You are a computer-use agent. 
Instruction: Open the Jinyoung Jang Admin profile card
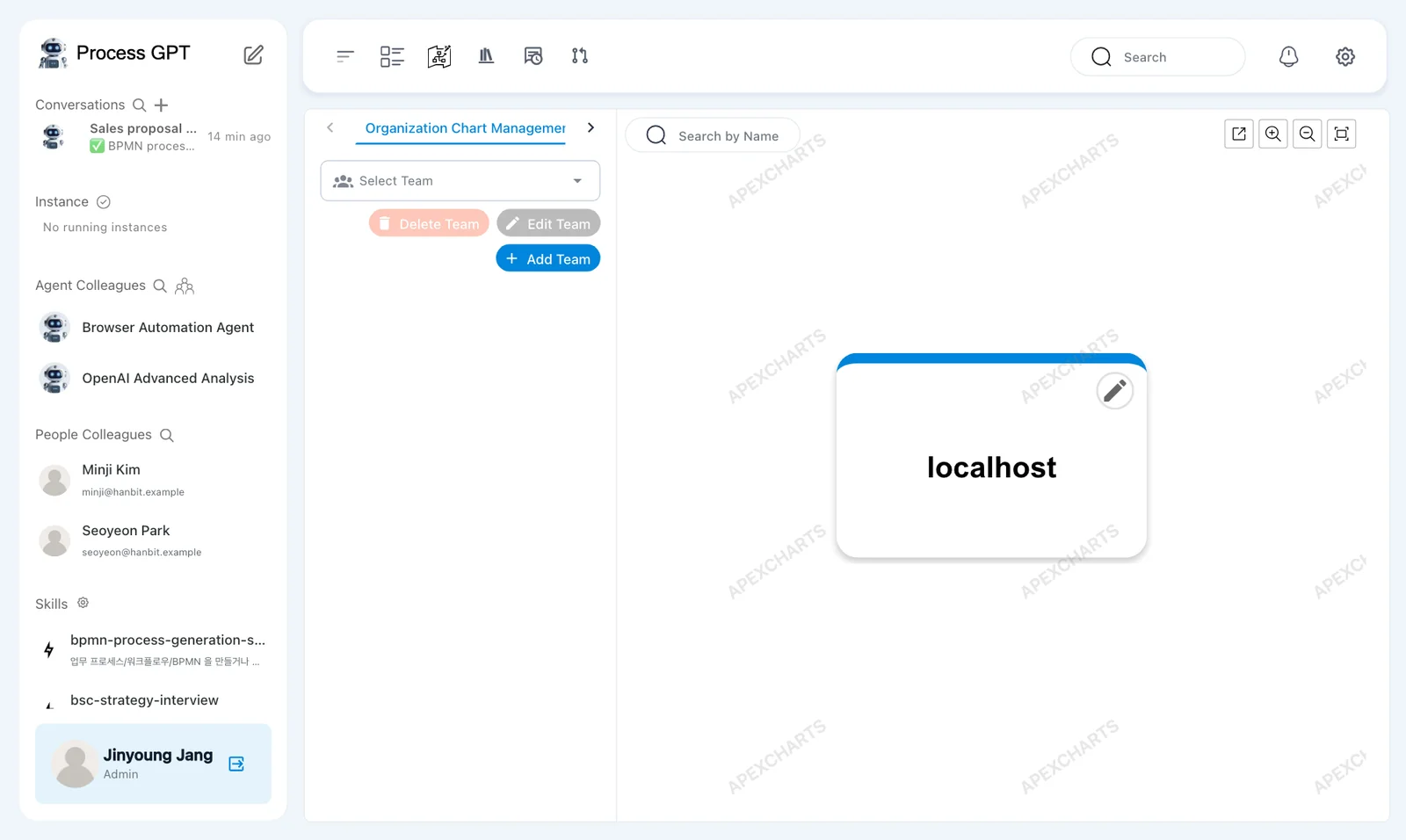[x=153, y=764]
